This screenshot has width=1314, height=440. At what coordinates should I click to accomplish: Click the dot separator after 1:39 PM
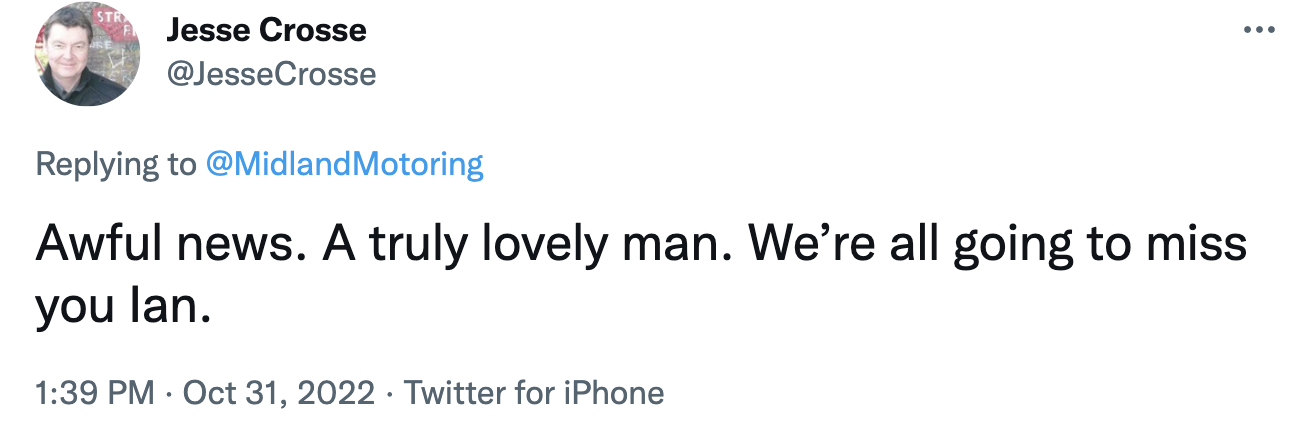[168, 394]
